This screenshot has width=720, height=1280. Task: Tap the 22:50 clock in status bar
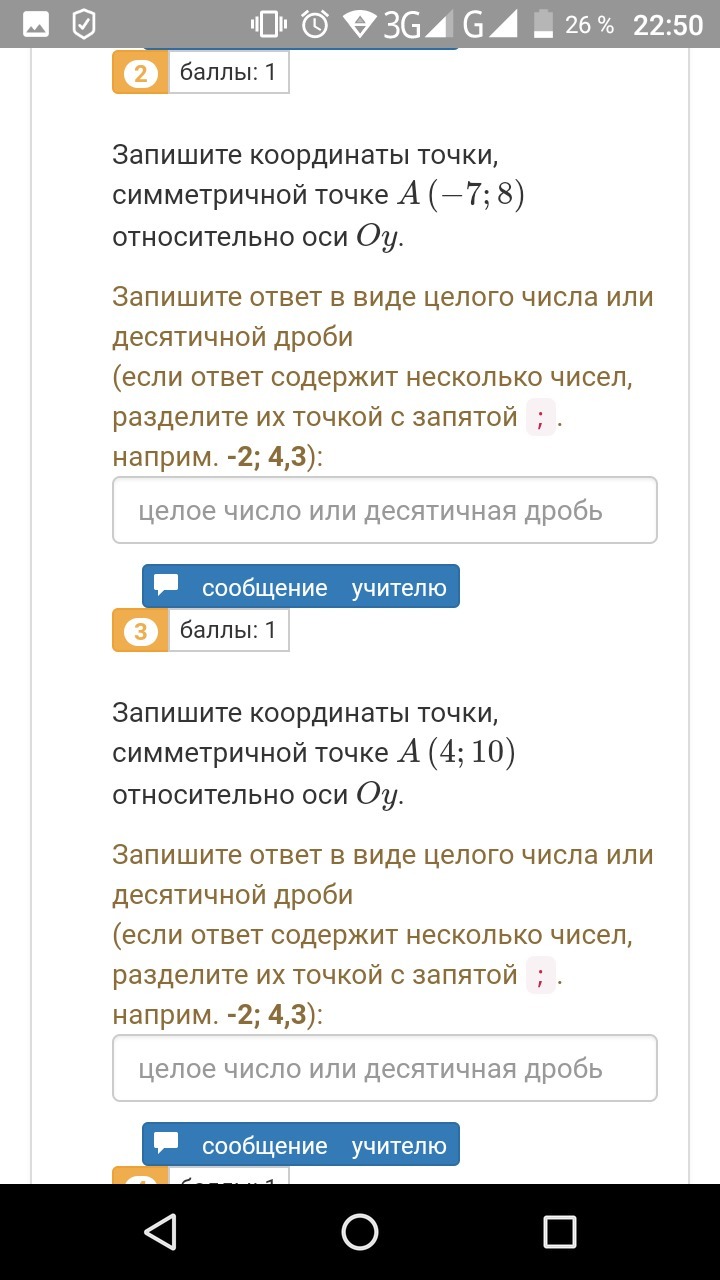click(668, 24)
